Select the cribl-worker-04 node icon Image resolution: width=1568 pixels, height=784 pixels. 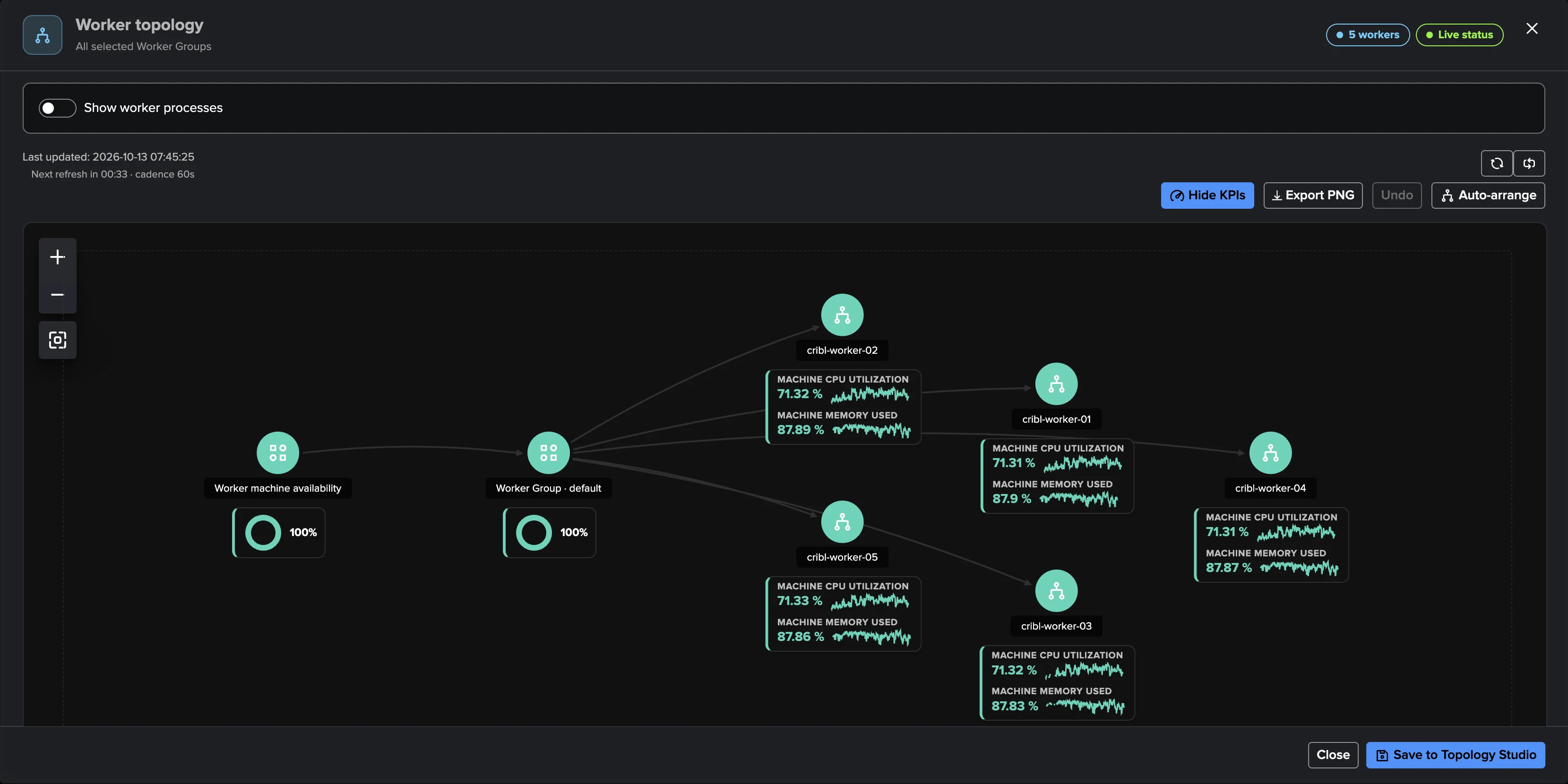(1270, 453)
